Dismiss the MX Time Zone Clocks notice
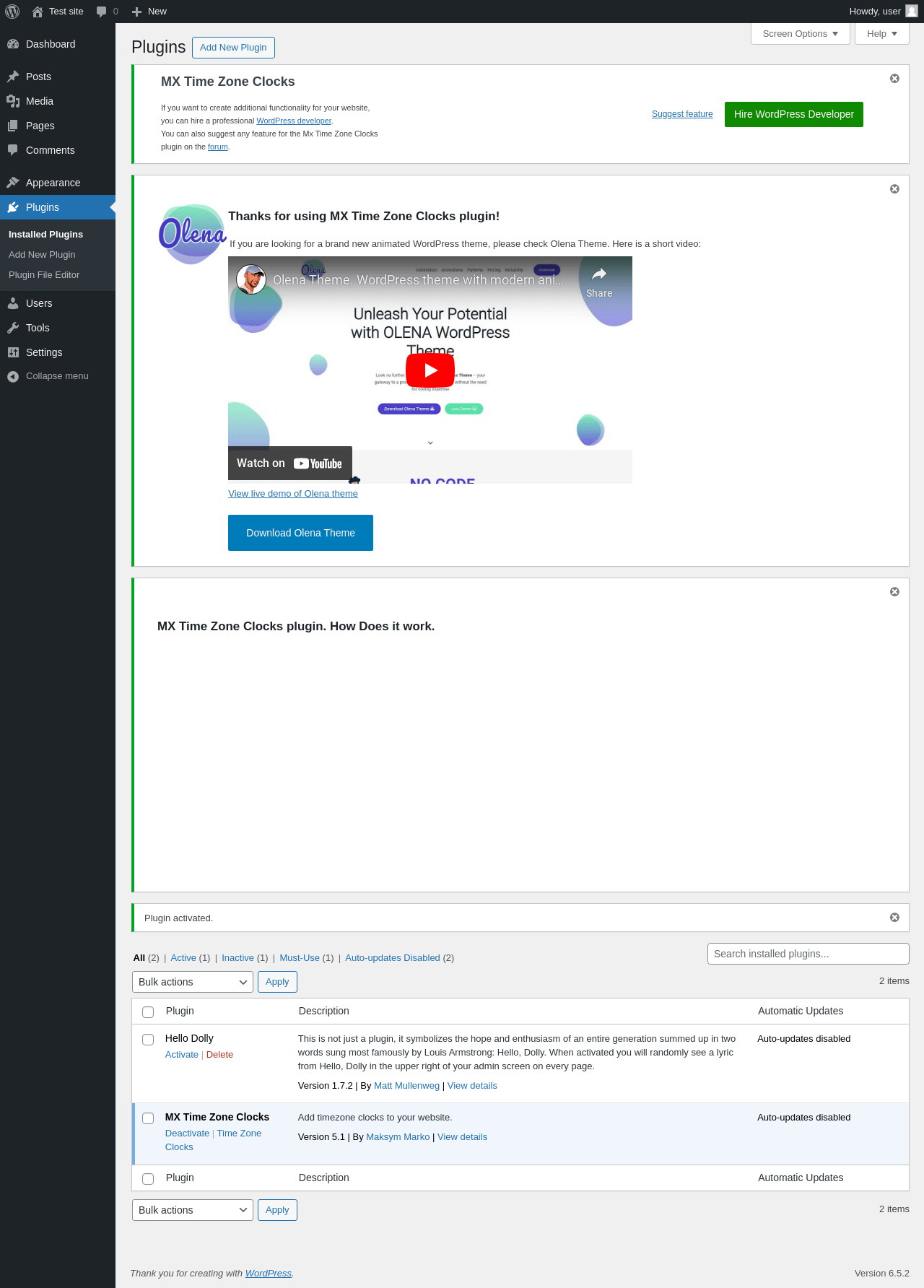 pos(894,79)
